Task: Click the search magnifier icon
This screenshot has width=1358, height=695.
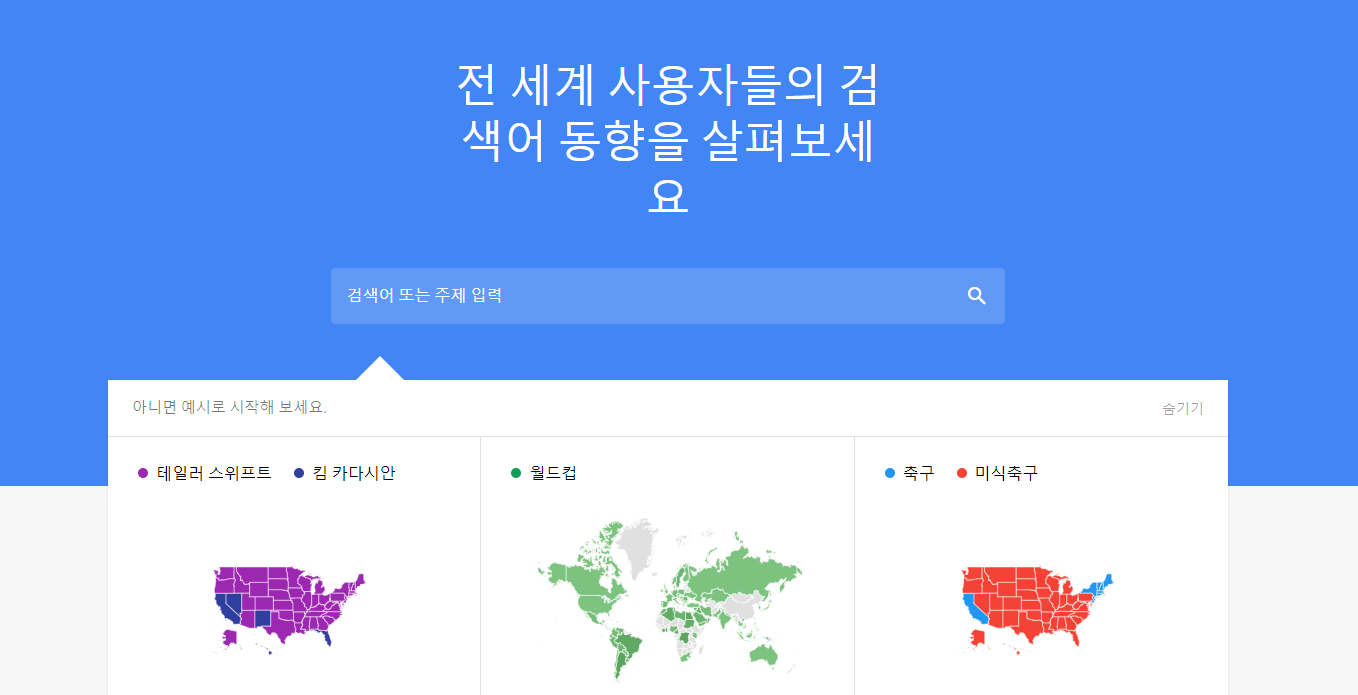Action: (x=975, y=296)
